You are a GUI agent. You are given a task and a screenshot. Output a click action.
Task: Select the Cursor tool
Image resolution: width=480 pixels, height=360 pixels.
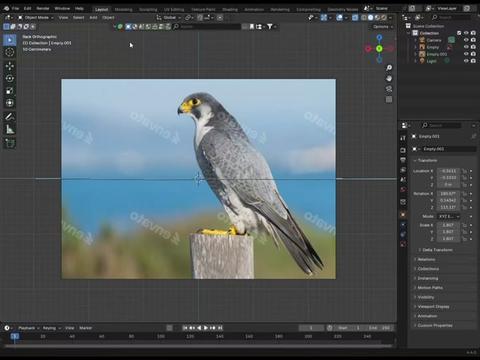pyautogui.click(x=10, y=52)
